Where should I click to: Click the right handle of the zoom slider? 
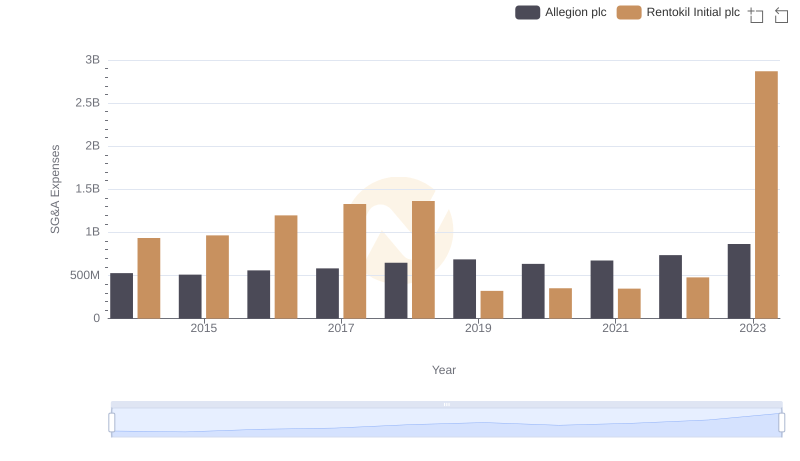click(x=781, y=422)
